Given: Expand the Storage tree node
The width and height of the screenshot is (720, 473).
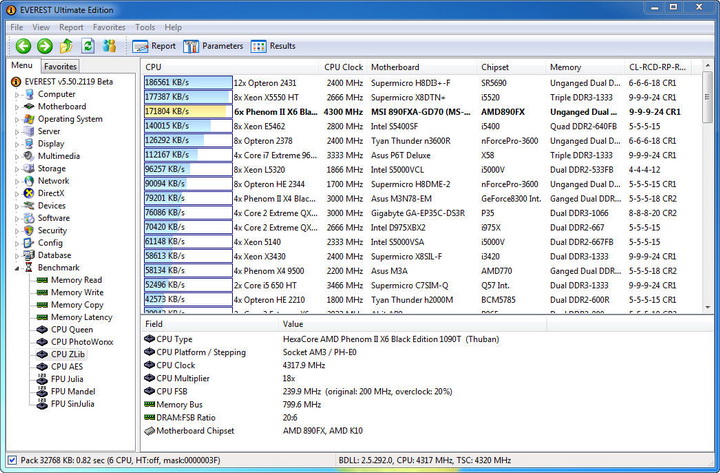Looking at the screenshot, I should pyautogui.click(x=17, y=169).
